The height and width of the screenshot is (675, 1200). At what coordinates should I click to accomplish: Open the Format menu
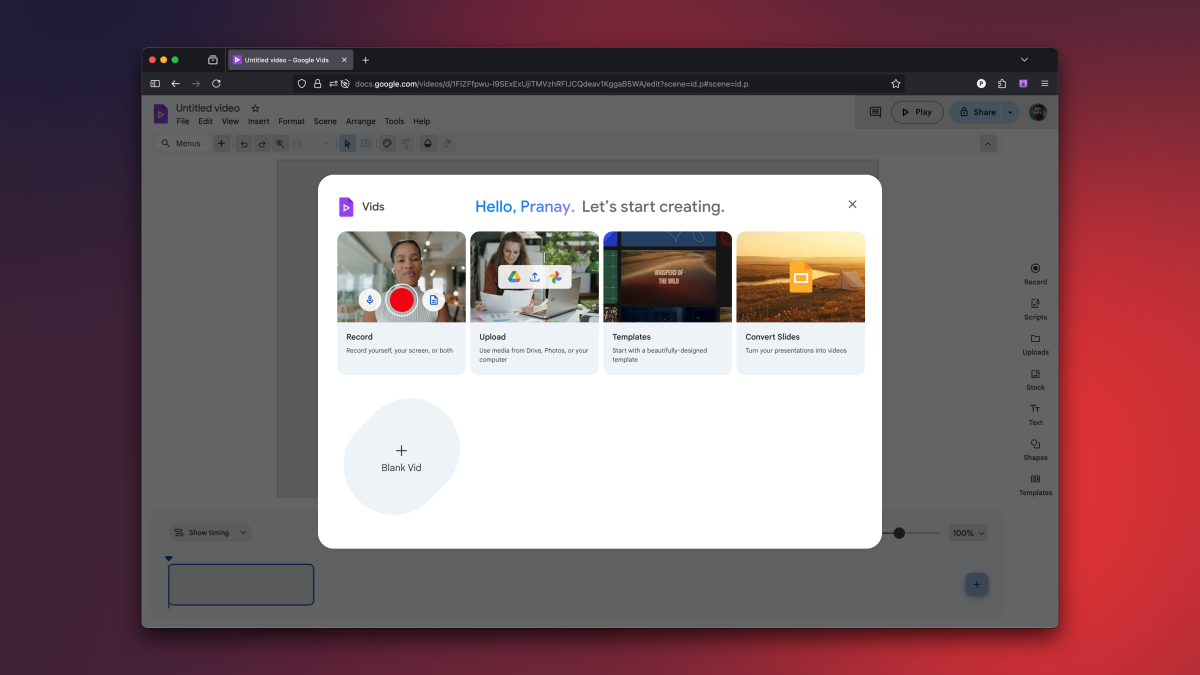291,120
